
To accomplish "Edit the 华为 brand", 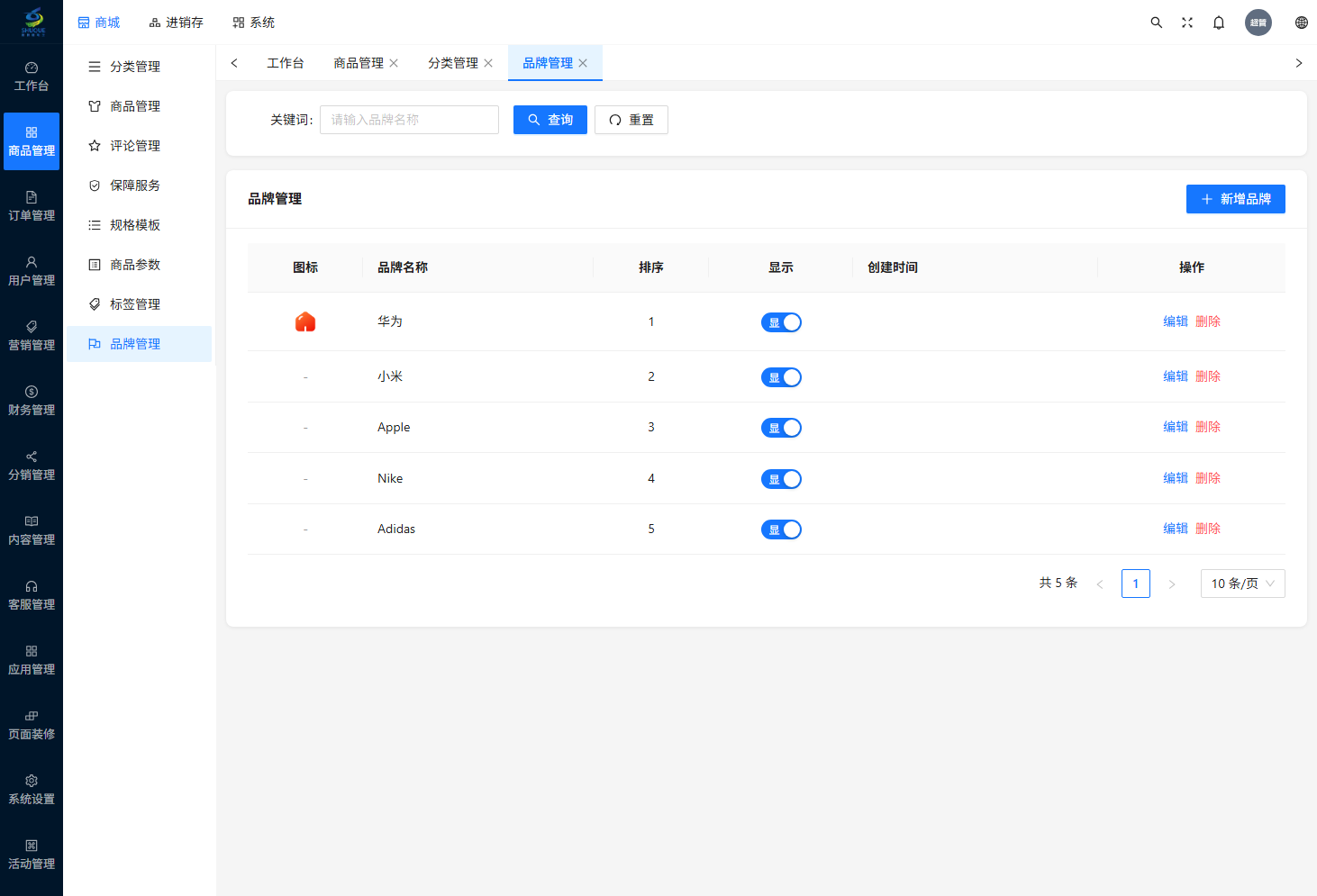I will (1176, 321).
